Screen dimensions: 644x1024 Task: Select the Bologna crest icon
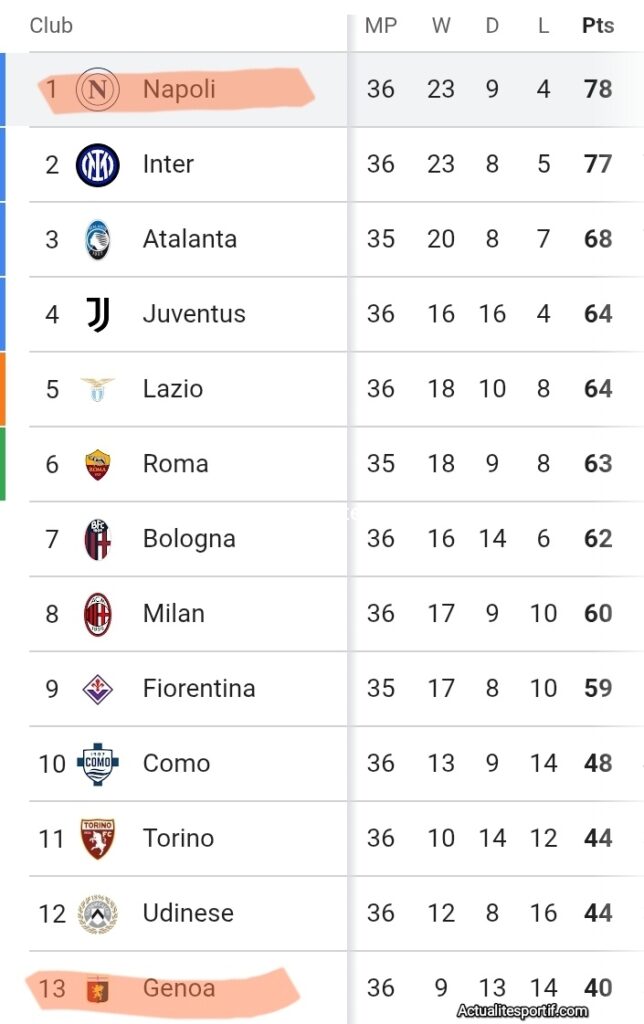97,539
